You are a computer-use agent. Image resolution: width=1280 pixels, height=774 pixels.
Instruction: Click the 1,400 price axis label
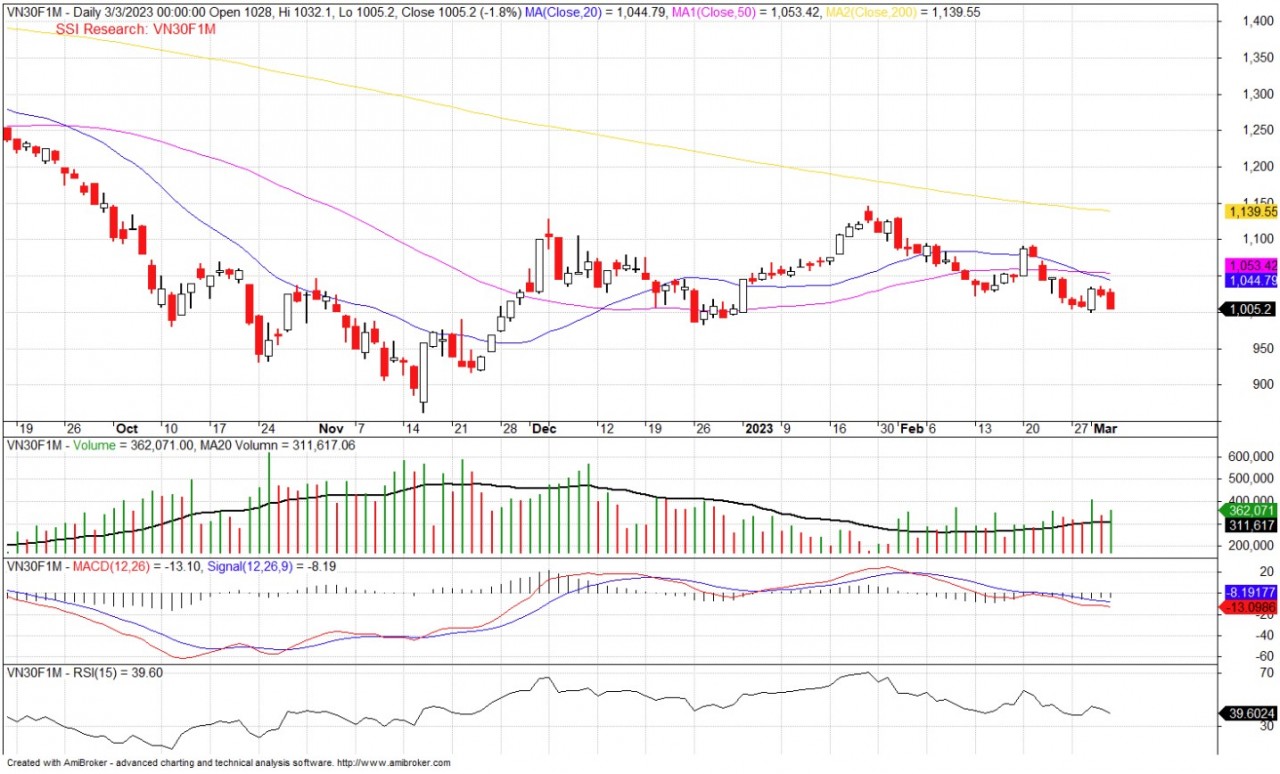pos(1256,21)
